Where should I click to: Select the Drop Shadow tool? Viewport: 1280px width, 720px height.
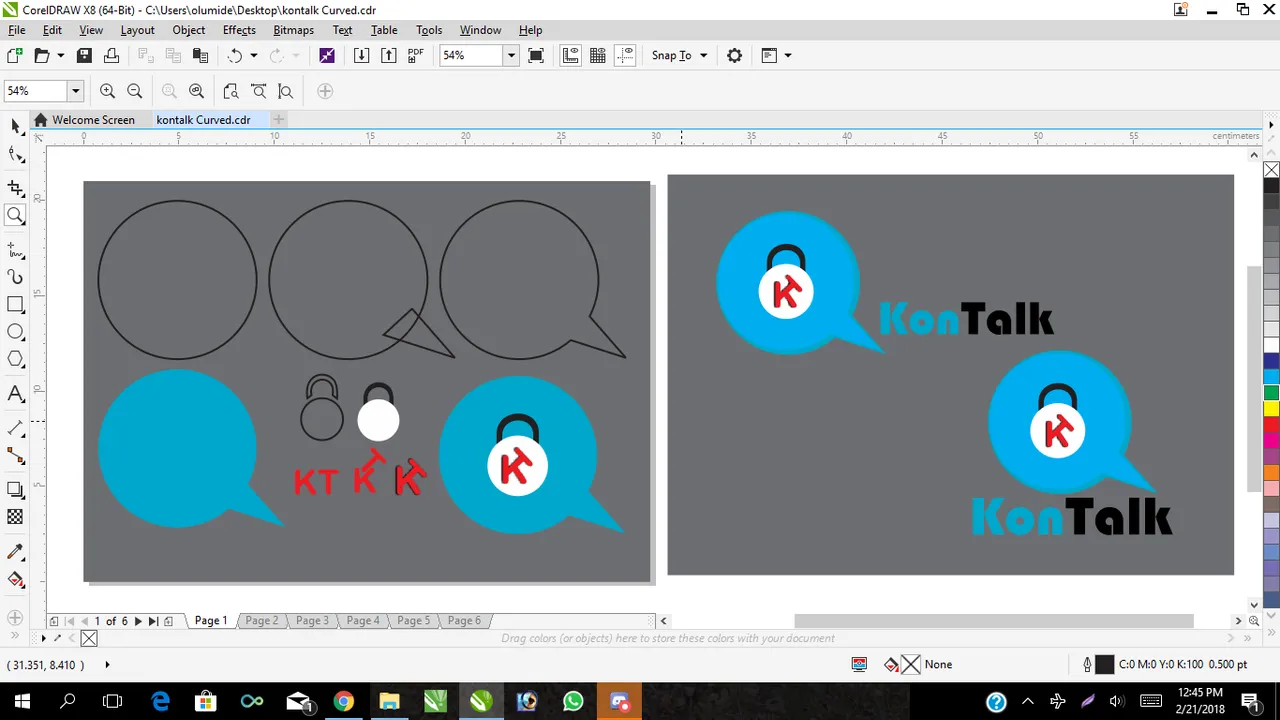(15, 490)
